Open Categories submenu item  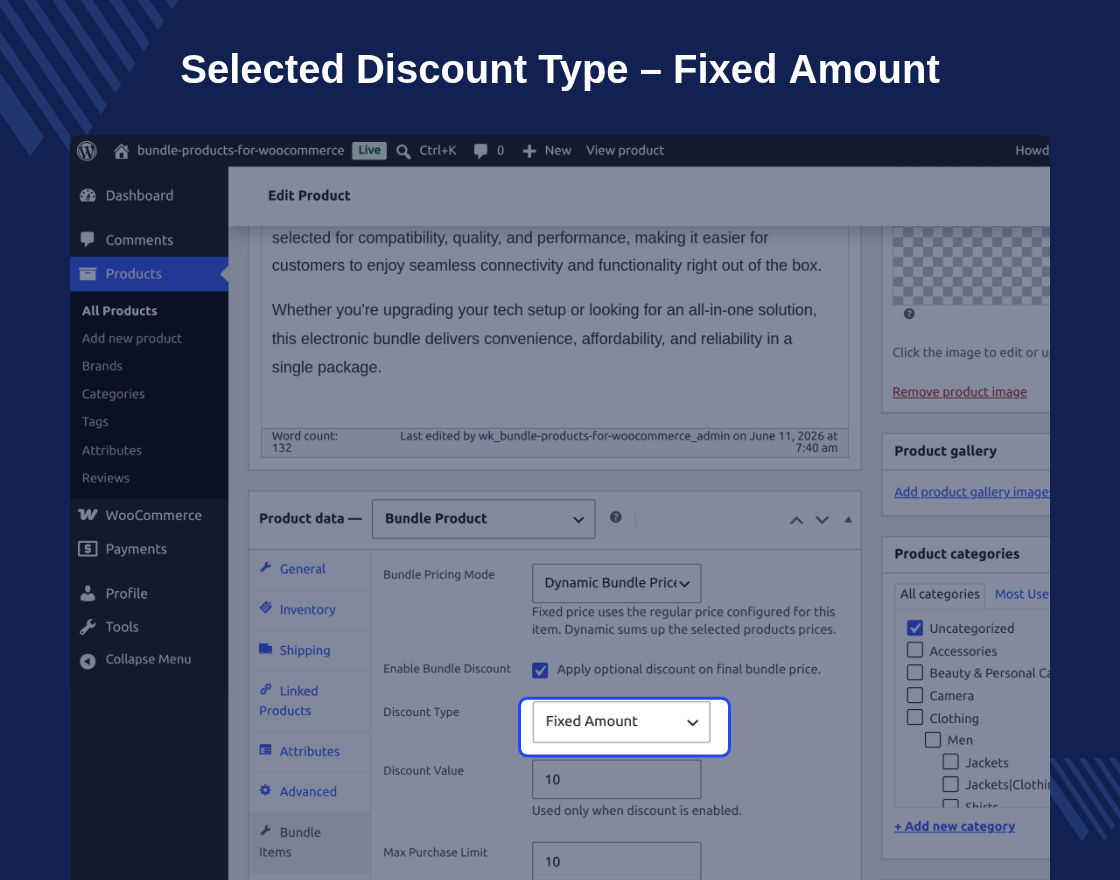pos(113,394)
